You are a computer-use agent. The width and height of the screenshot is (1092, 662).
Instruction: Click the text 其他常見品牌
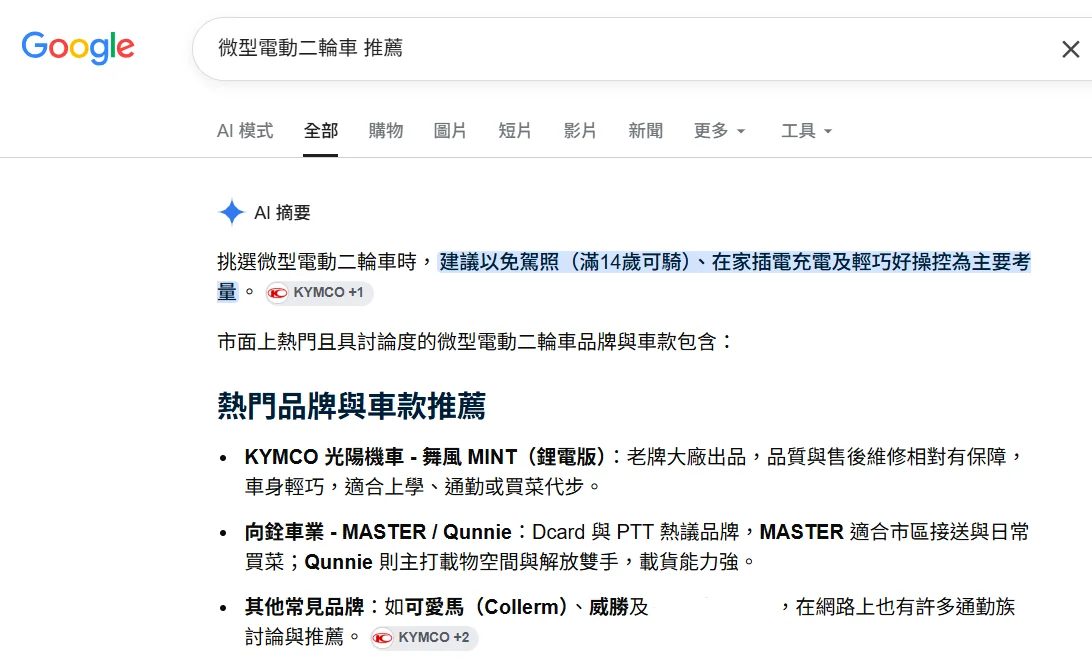point(304,607)
